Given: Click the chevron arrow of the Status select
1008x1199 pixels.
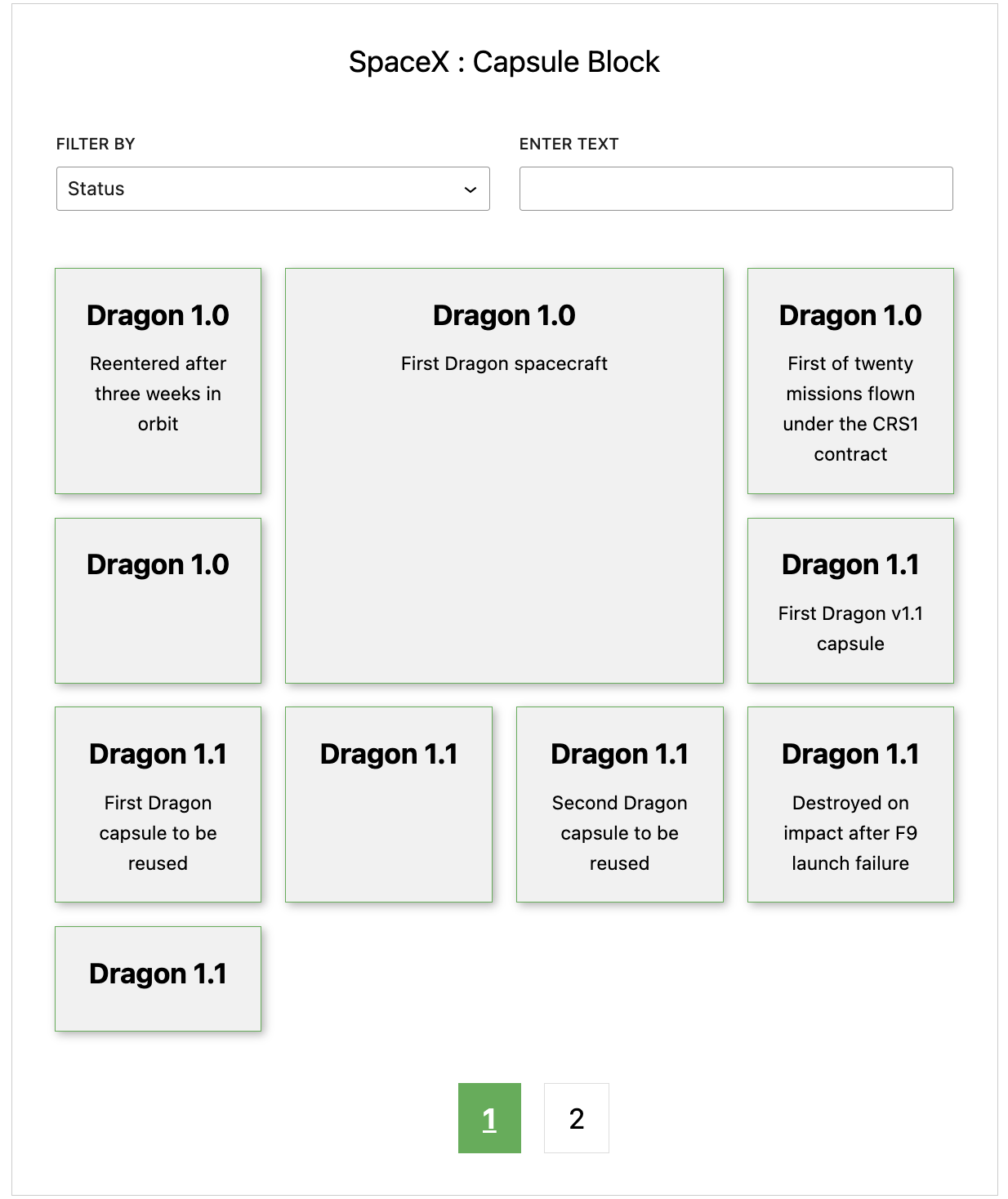Looking at the screenshot, I should coord(471,189).
